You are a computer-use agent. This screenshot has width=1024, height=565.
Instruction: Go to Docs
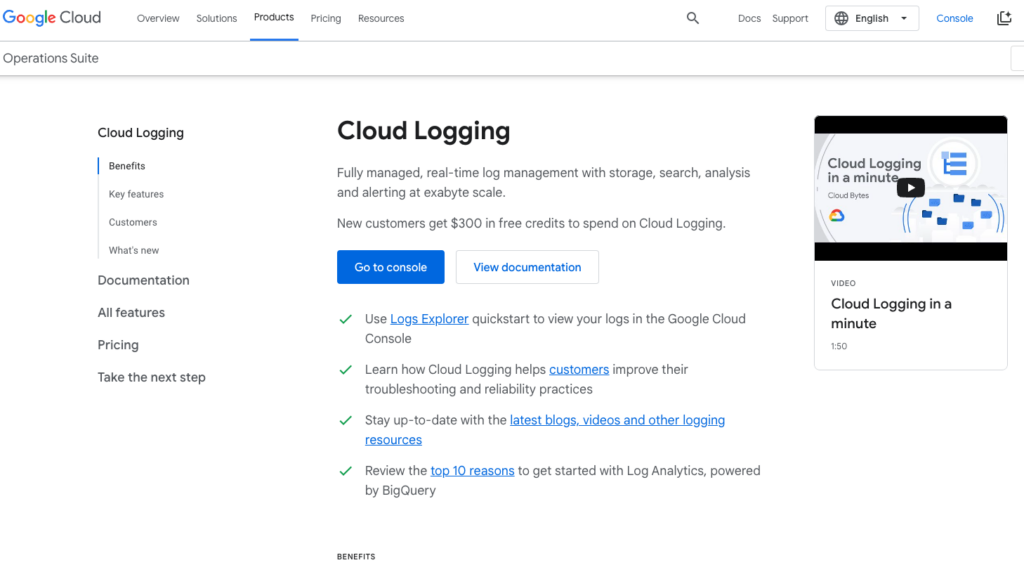pos(749,18)
